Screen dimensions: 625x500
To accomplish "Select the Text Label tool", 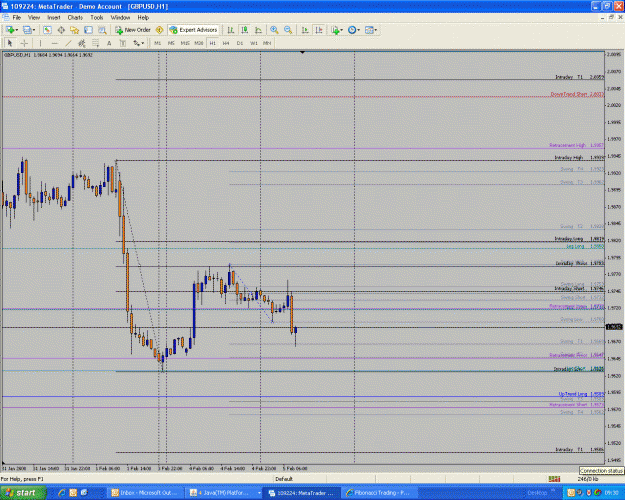I will click(123, 43).
